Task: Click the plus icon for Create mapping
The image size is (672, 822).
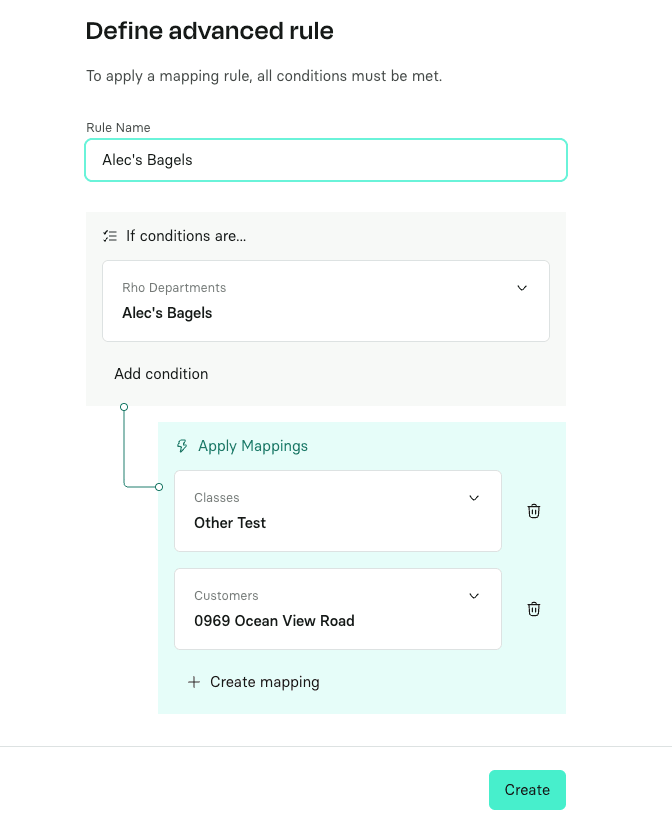Action: (194, 682)
